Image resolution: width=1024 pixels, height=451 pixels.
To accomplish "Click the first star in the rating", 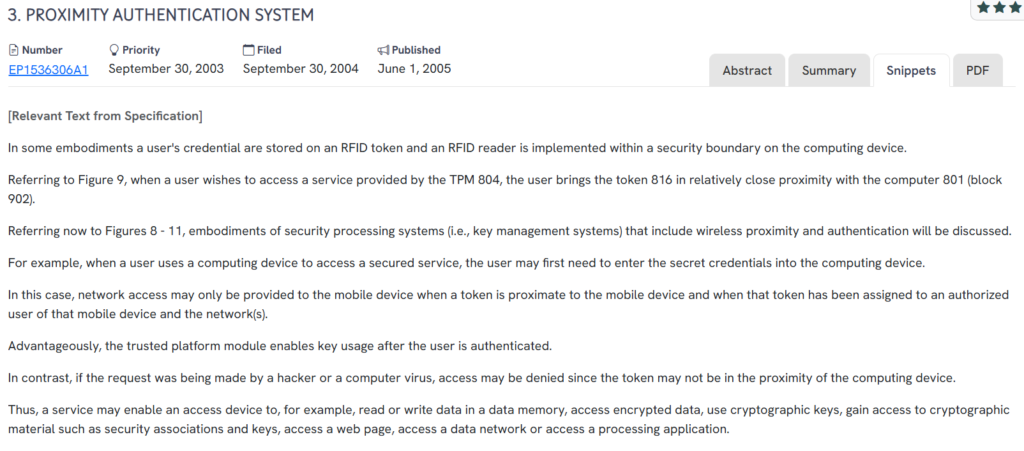I will [984, 7].
